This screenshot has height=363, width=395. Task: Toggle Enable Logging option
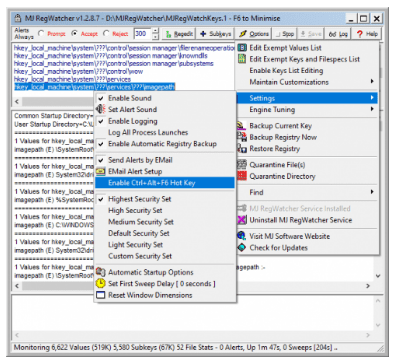tap(165, 121)
